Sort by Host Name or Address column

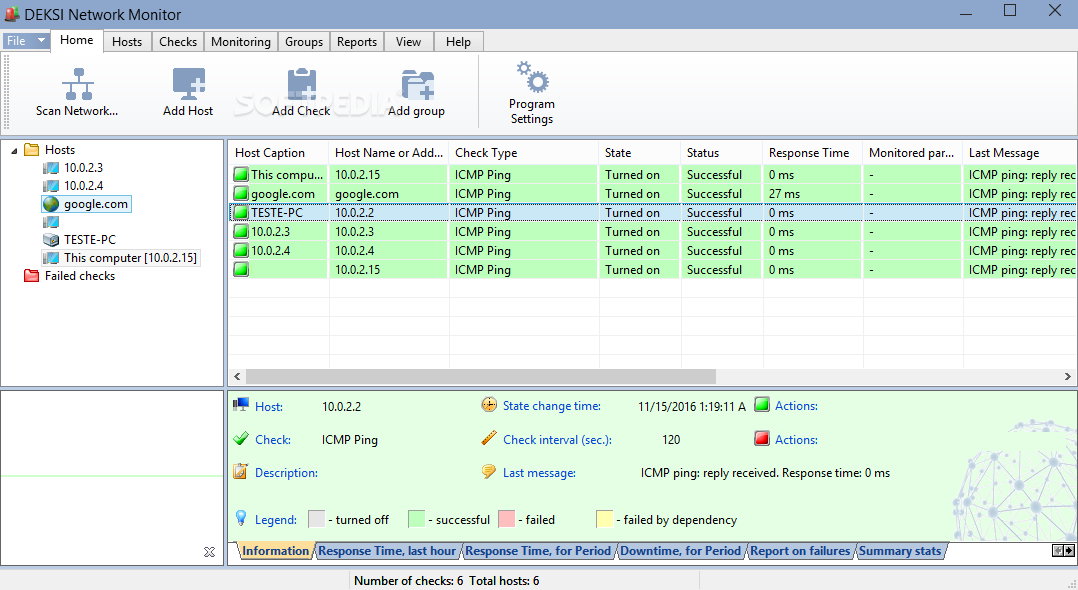pyautogui.click(x=389, y=153)
